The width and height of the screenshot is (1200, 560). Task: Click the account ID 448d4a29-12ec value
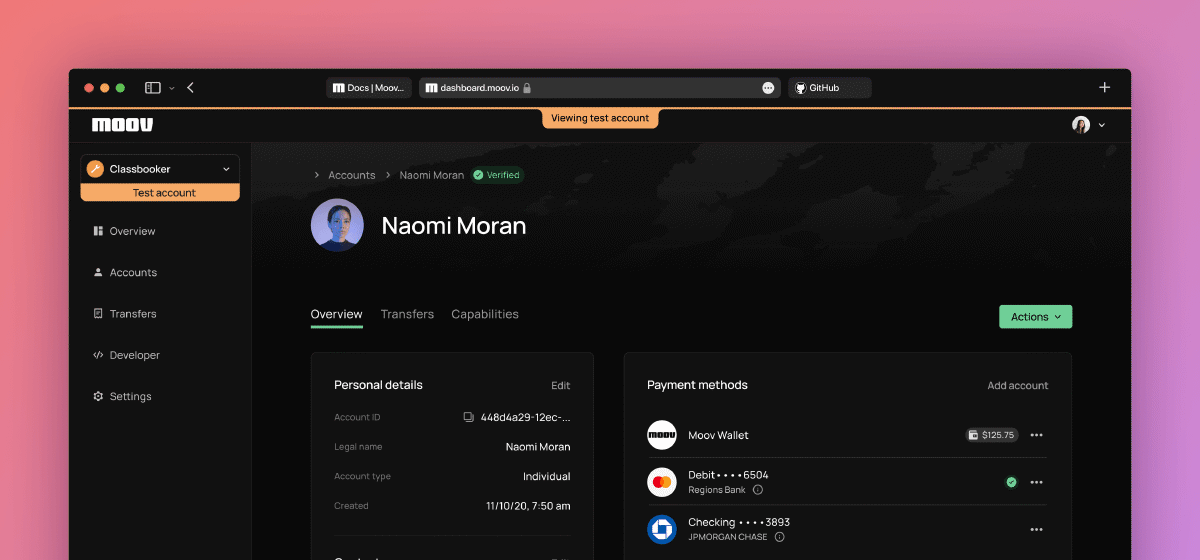click(x=526, y=417)
